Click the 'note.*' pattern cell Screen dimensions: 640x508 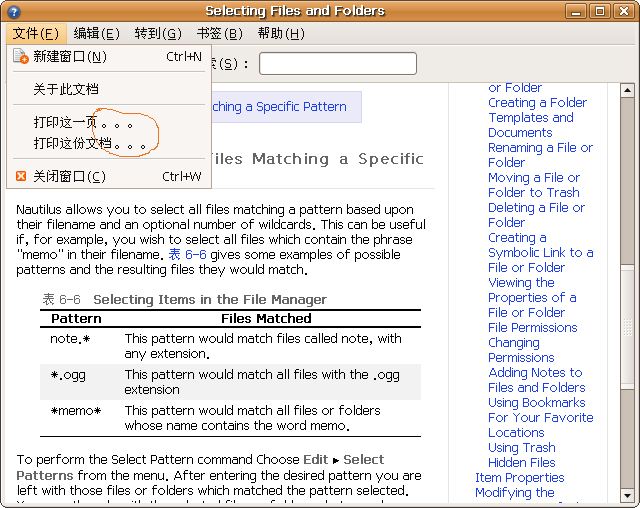pos(70,339)
